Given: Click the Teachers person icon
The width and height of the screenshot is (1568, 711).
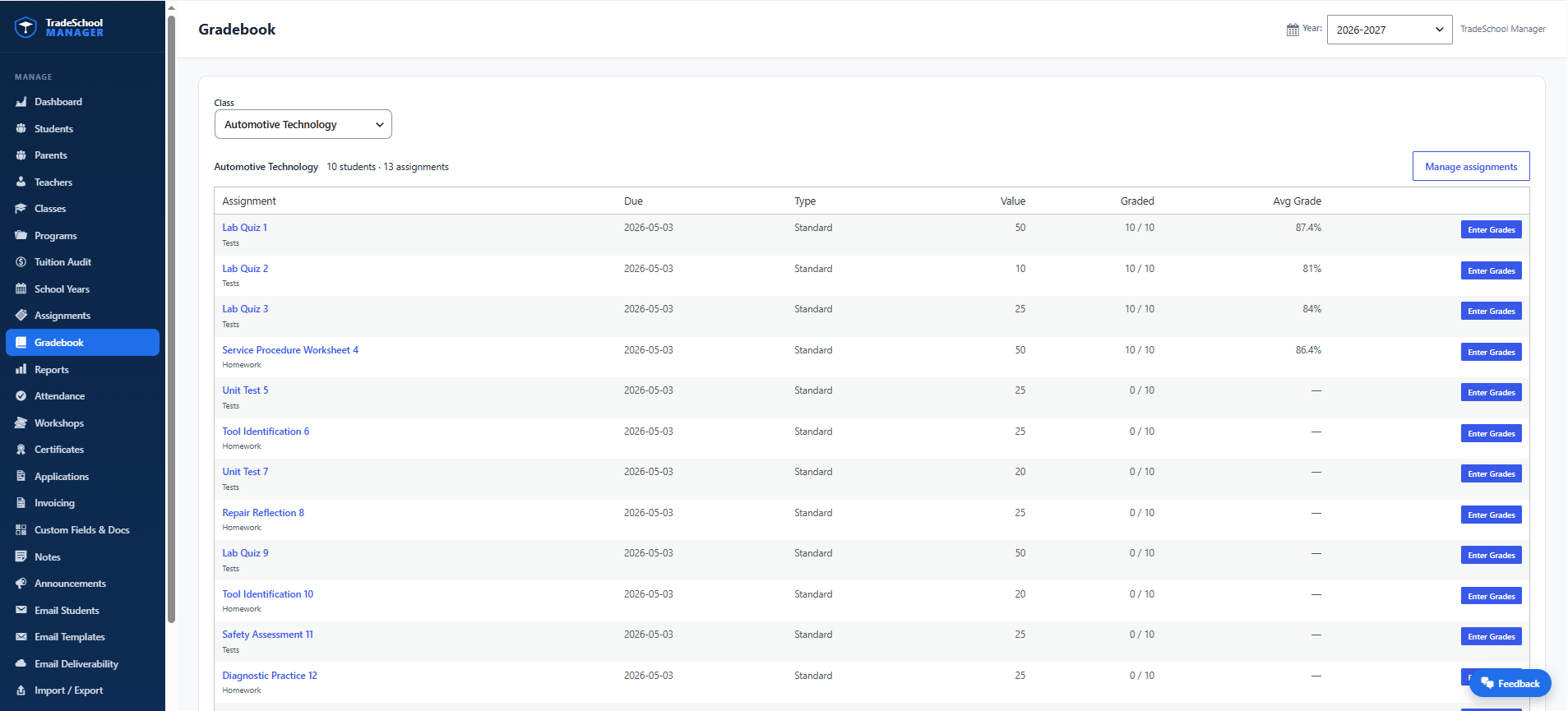Looking at the screenshot, I should 21,182.
